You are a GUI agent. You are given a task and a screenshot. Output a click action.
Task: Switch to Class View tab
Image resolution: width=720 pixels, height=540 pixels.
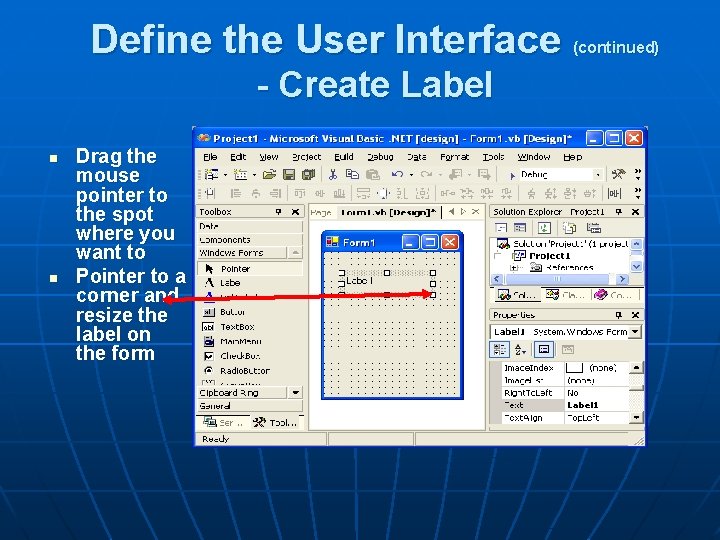click(566, 295)
